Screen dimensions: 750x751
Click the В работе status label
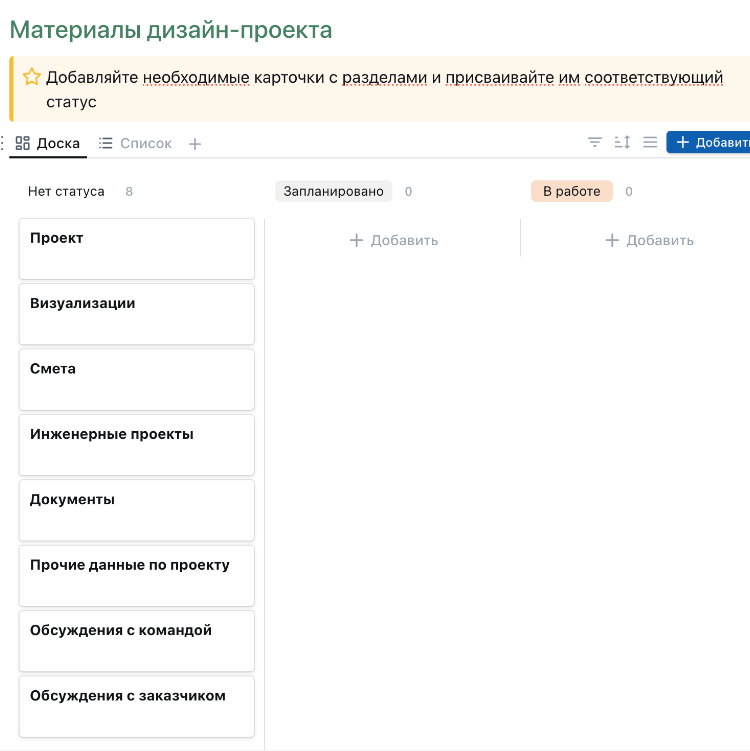(x=571, y=191)
